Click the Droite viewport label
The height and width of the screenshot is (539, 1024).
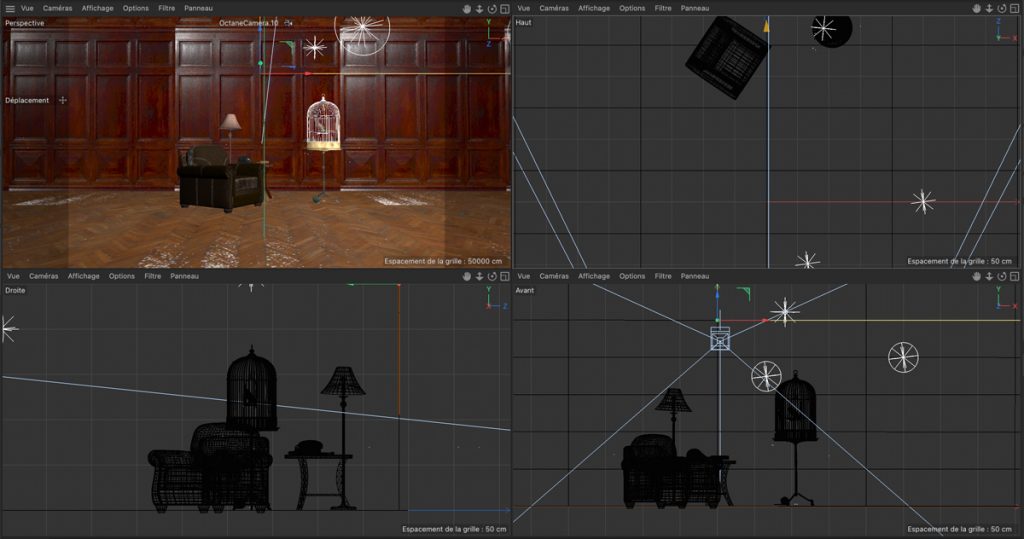pos(15,290)
